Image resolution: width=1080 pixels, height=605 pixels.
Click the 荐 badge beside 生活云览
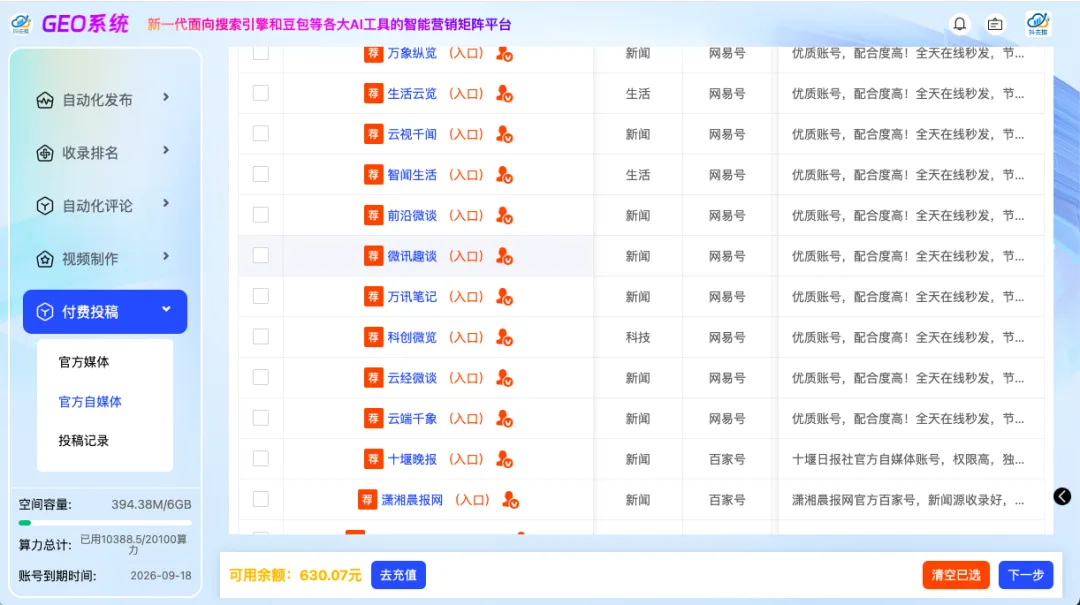click(x=373, y=94)
